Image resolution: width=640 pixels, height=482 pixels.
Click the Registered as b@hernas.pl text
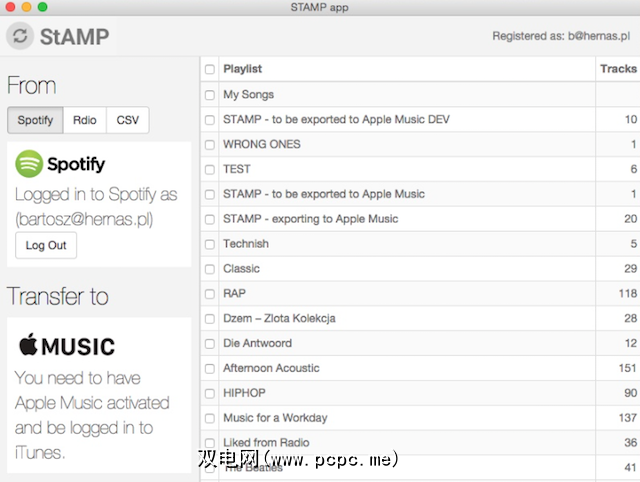pos(561,36)
